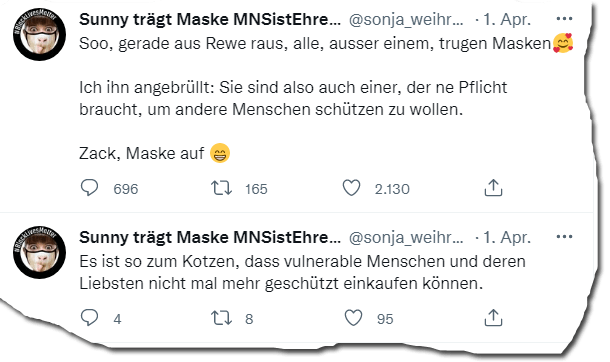Image resolution: width=610 pixels, height=362 pixels.
Task: Retweet the second tweet with 8 retweets
Action: [221, 318]
